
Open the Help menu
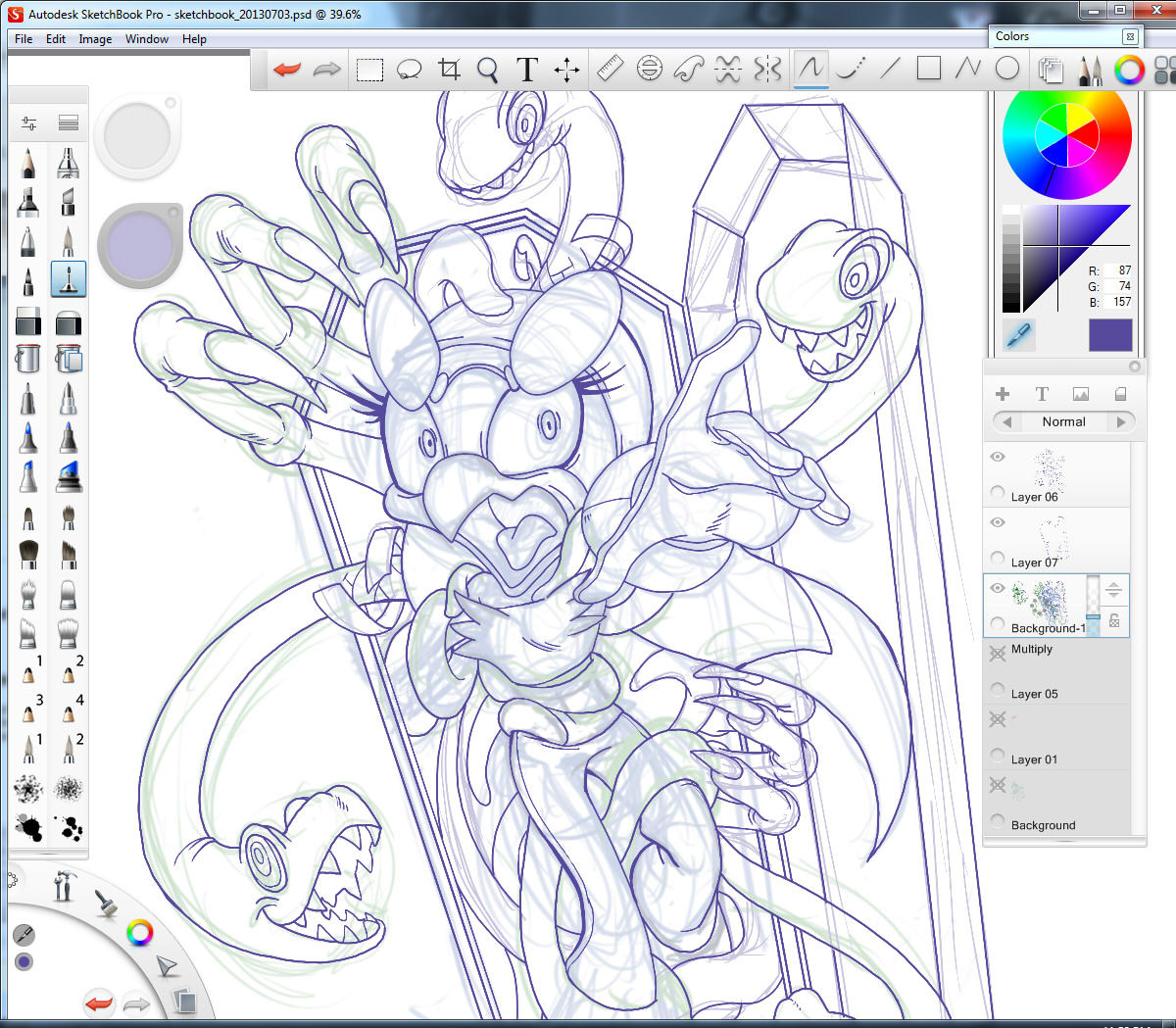pyautogui.click(x=194, y=39)
